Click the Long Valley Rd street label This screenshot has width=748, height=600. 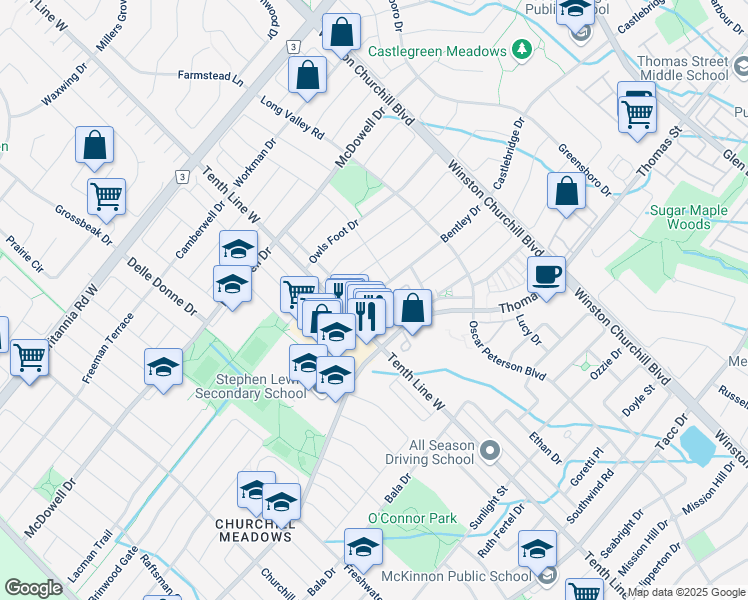click(x=292, y=117)
